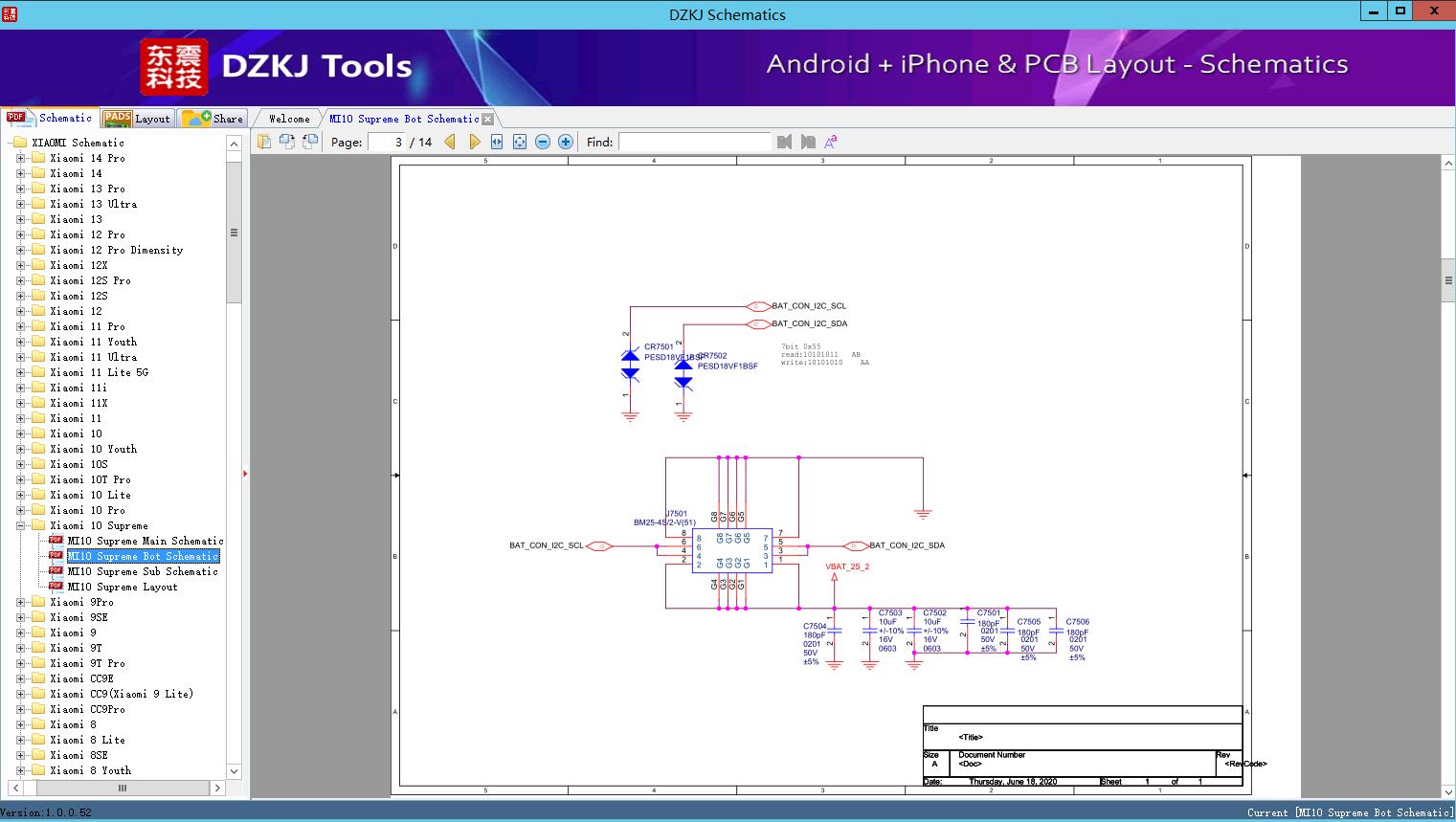The width and height of the screenshot is (1456, 822).
Task: Open MI10 Supreme Main Schematic
Action: coord(146,541)
